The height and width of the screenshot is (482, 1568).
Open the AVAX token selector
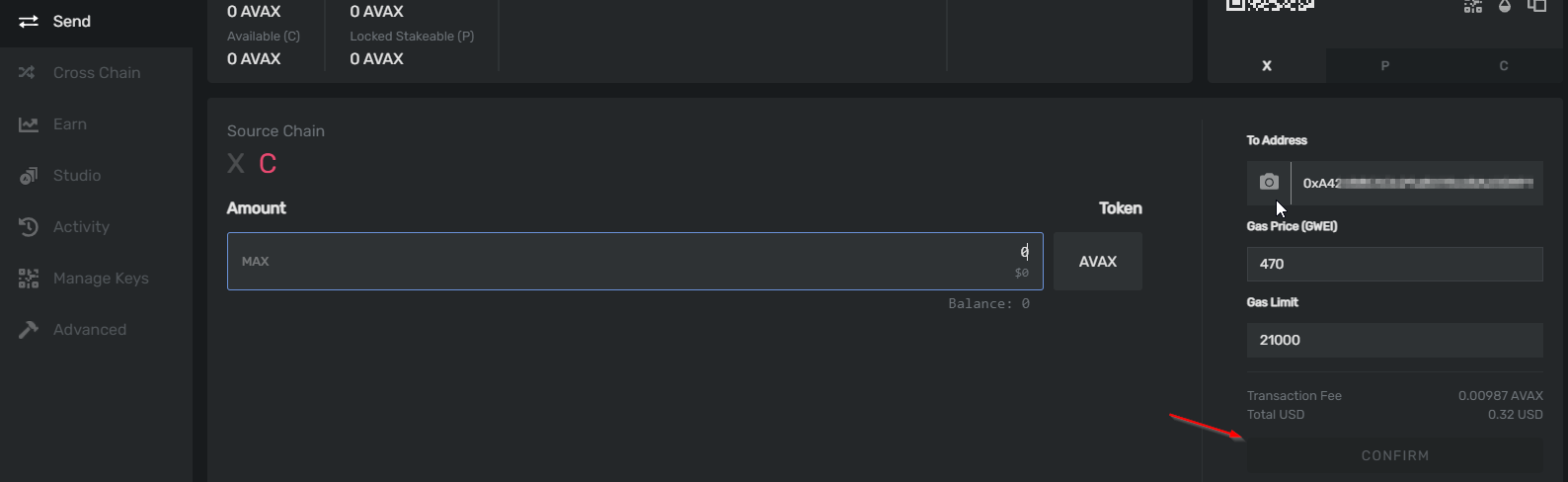point(1097,262)
